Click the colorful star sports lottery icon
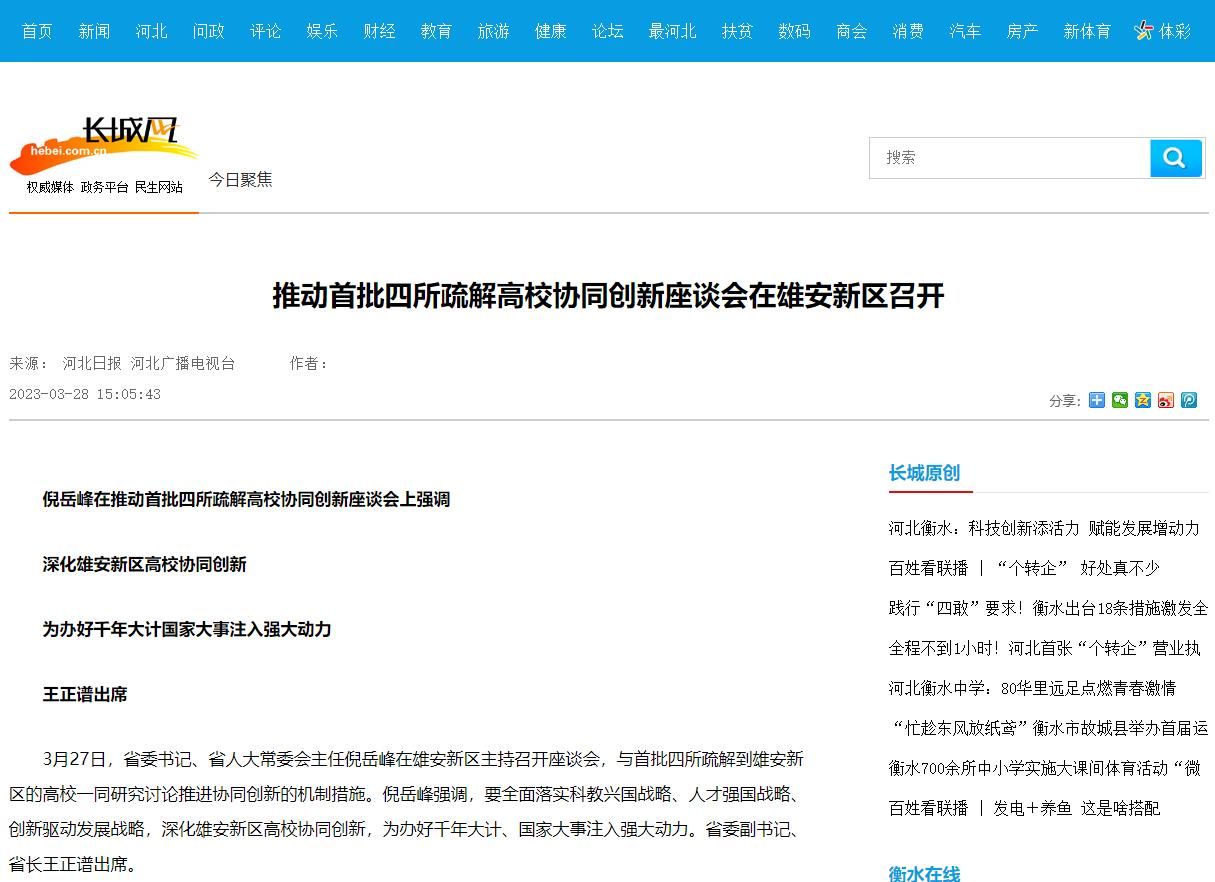The width and height of the screenshot is (1215, 882). tap(1144, 31)
